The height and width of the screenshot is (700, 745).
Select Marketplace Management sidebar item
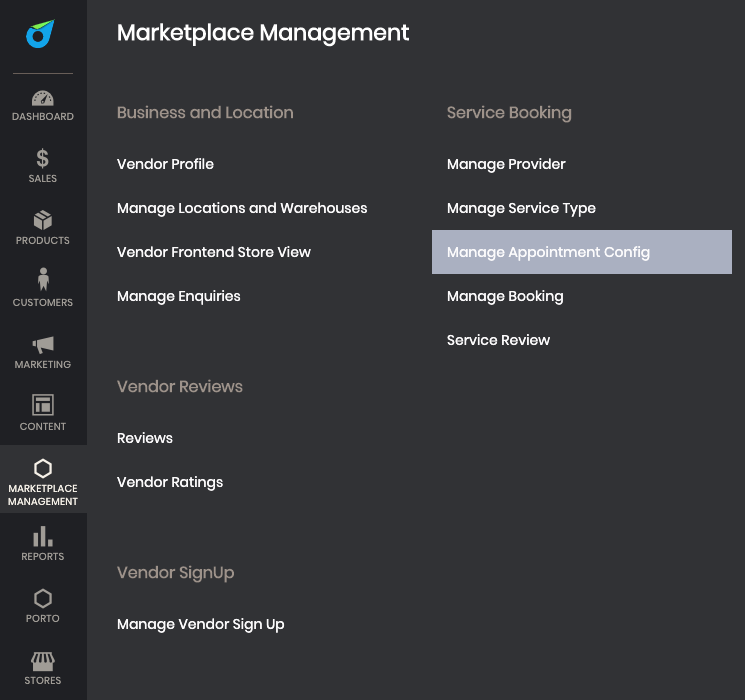[43, 479]
